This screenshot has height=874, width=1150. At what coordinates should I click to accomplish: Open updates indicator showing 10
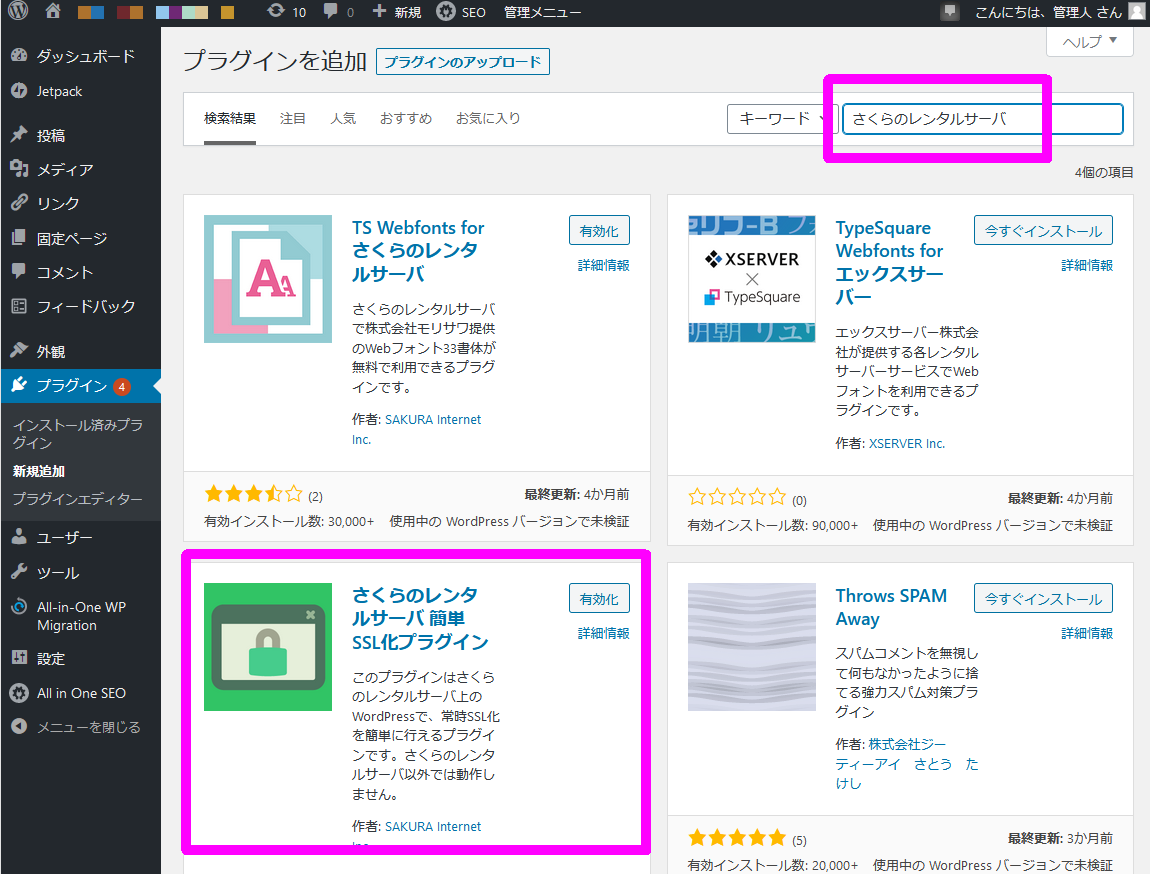point(287,12)
